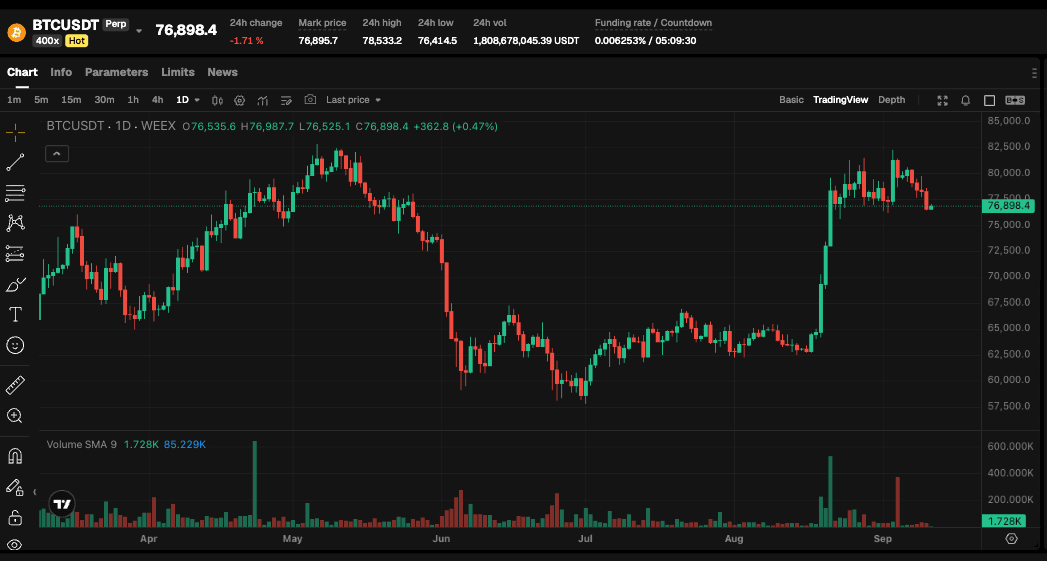
Task: Click the drawing edit lines-and-pencil icon
Action: tap(286, 100)
